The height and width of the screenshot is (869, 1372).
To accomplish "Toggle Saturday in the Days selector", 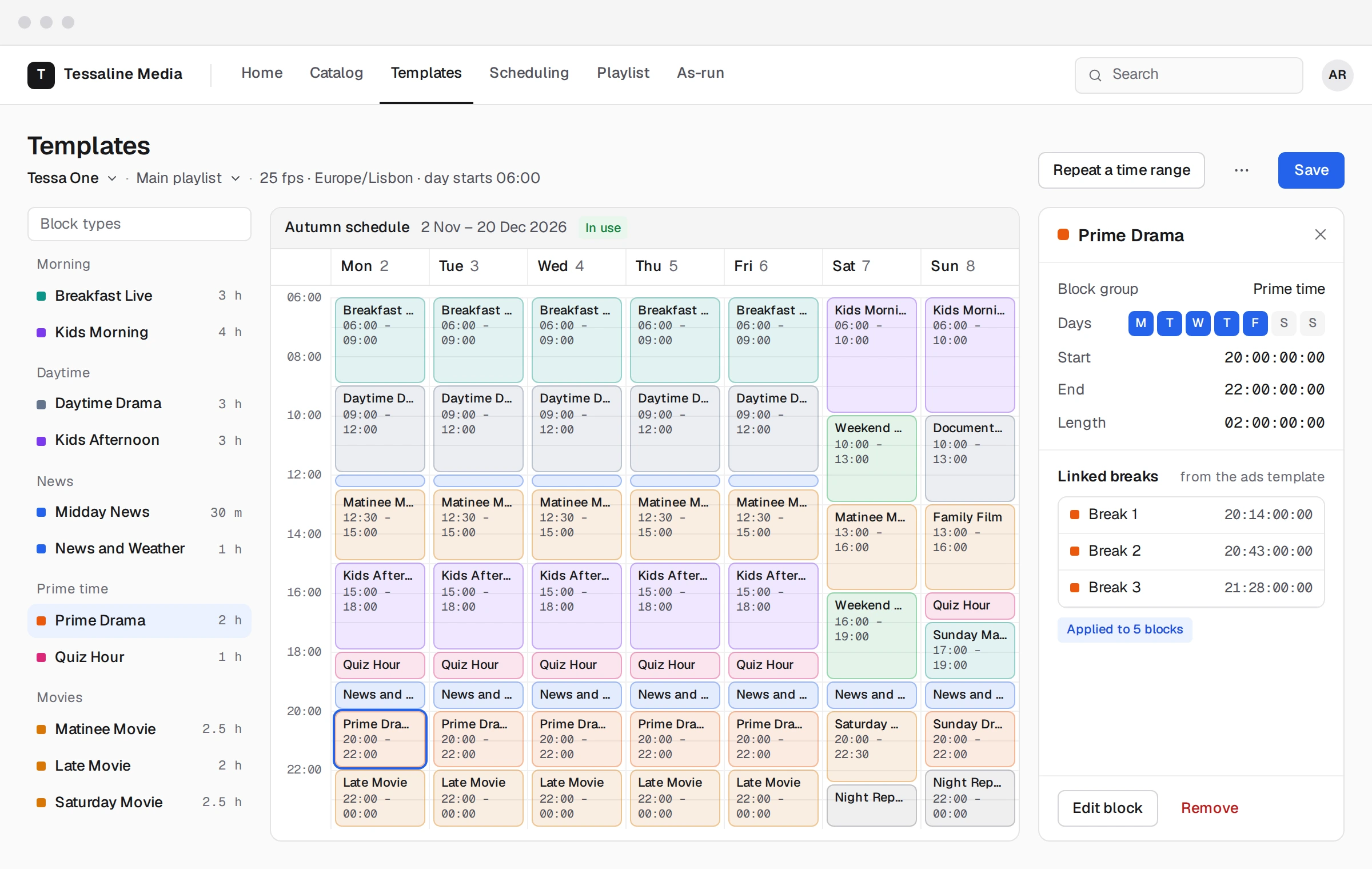I will coord(1283,323).
